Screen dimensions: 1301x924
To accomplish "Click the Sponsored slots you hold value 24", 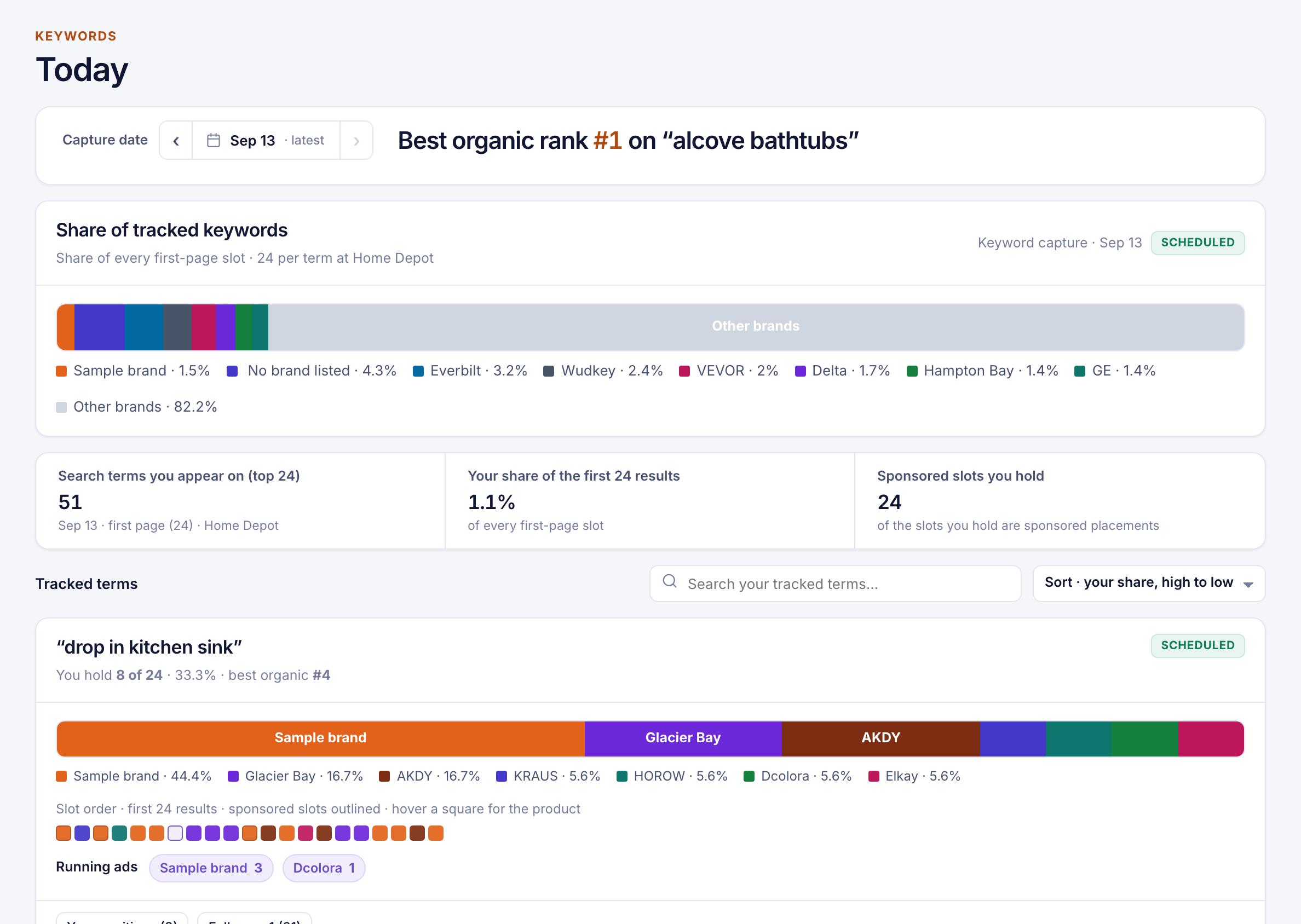I will tap(890, 502).
